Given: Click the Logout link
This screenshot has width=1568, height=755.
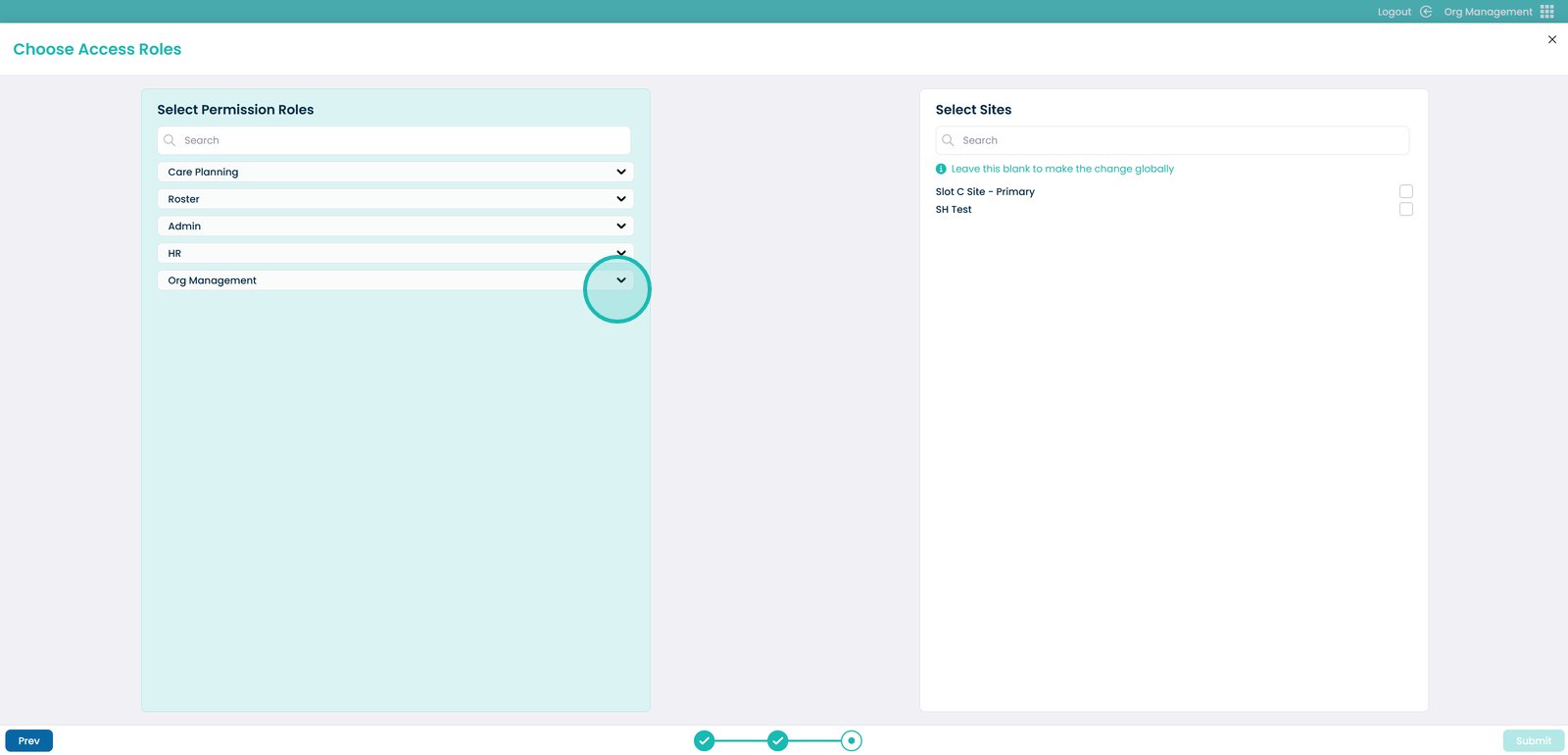Looking at the screenshot, I should click(x=1394, y=12).
